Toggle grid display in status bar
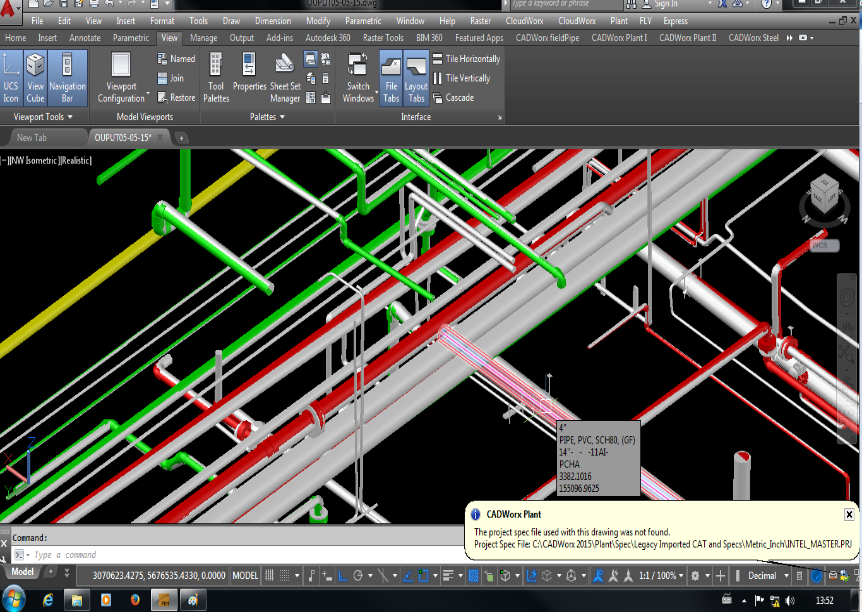This screenshot has height=612, width=862. click(x=270, y=576)
